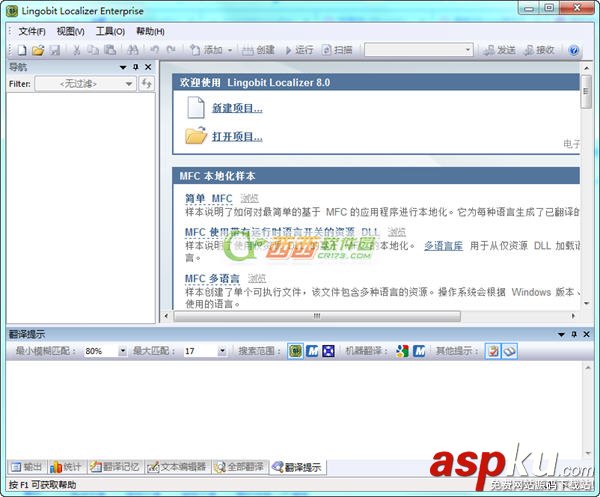Open the empty toolbar combo box
This screenshot has width=600, height=497.
[x=419, y=50]
